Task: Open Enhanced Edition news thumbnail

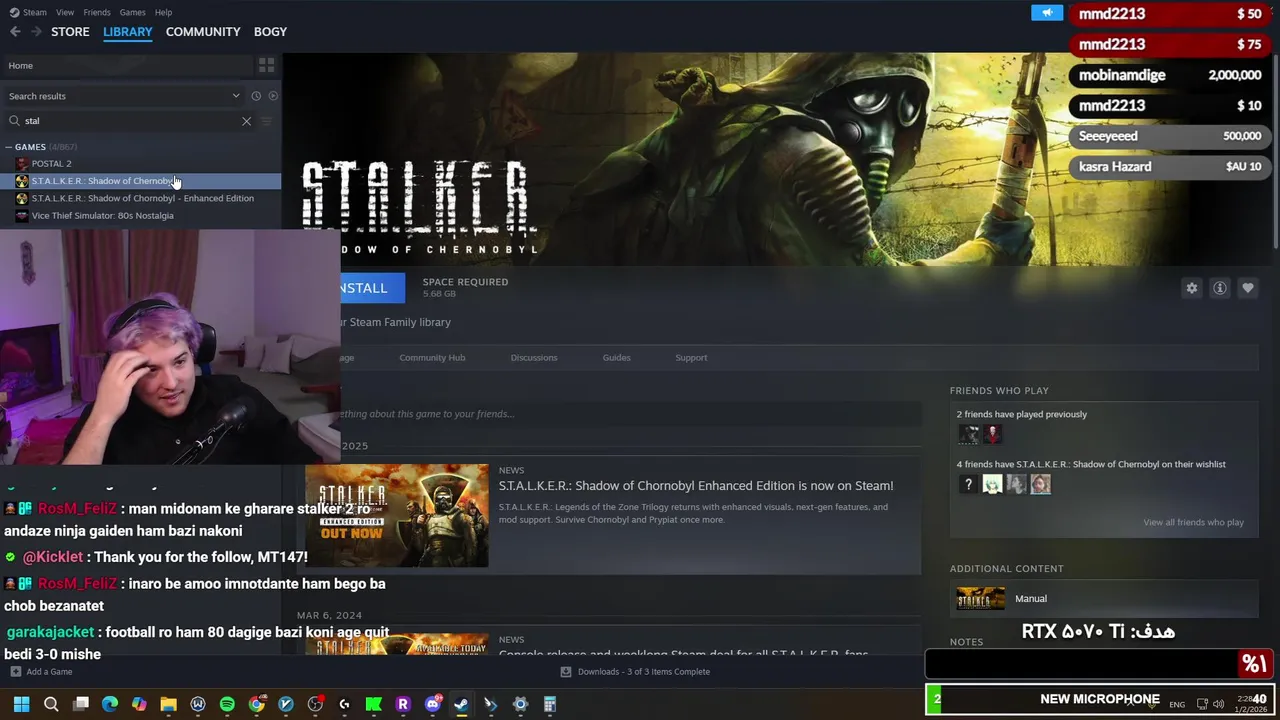Action: coord(397,515)
